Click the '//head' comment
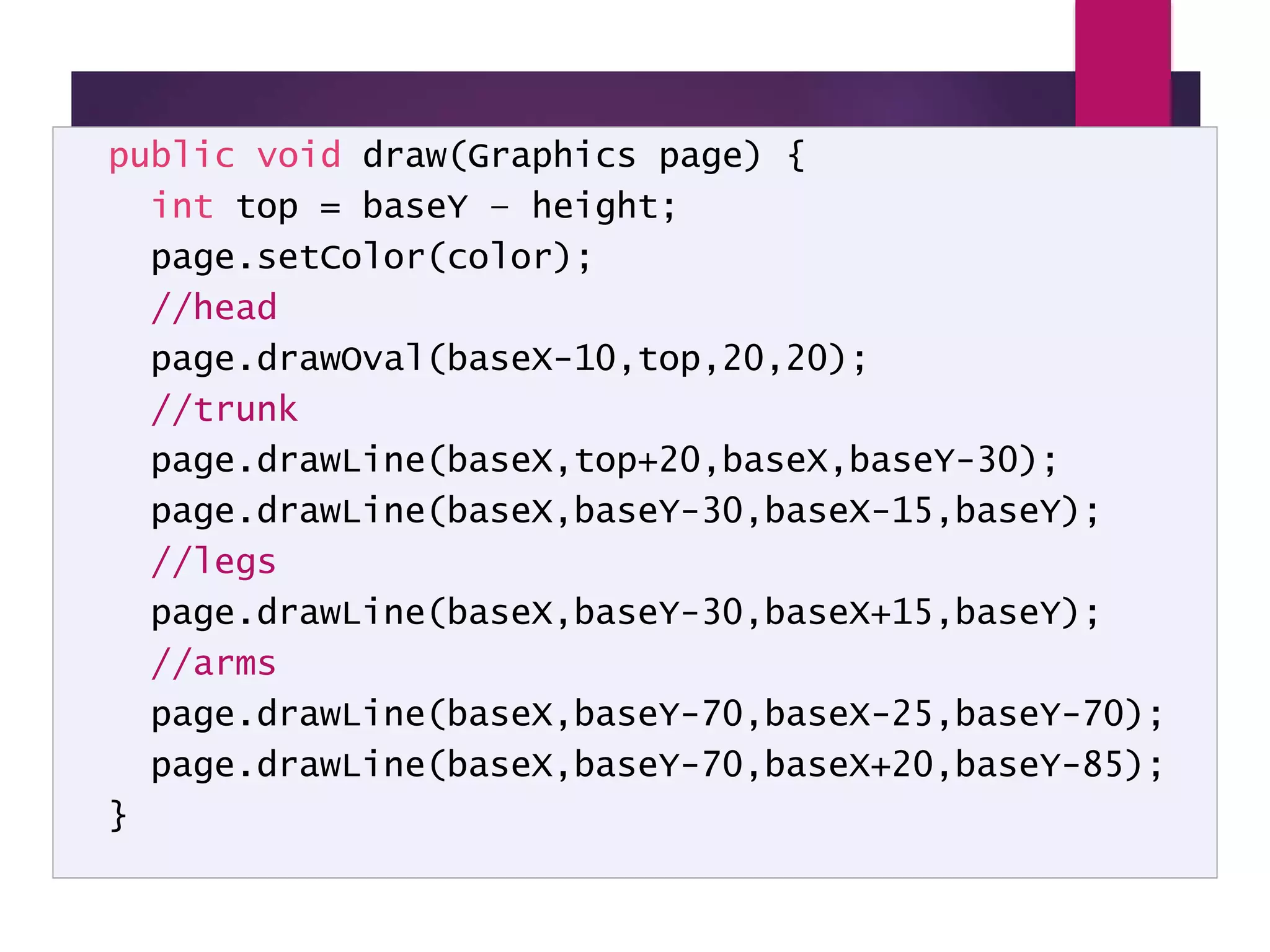Image resolution: width=1270 pixels, height=952 pixels. [214, 307]
